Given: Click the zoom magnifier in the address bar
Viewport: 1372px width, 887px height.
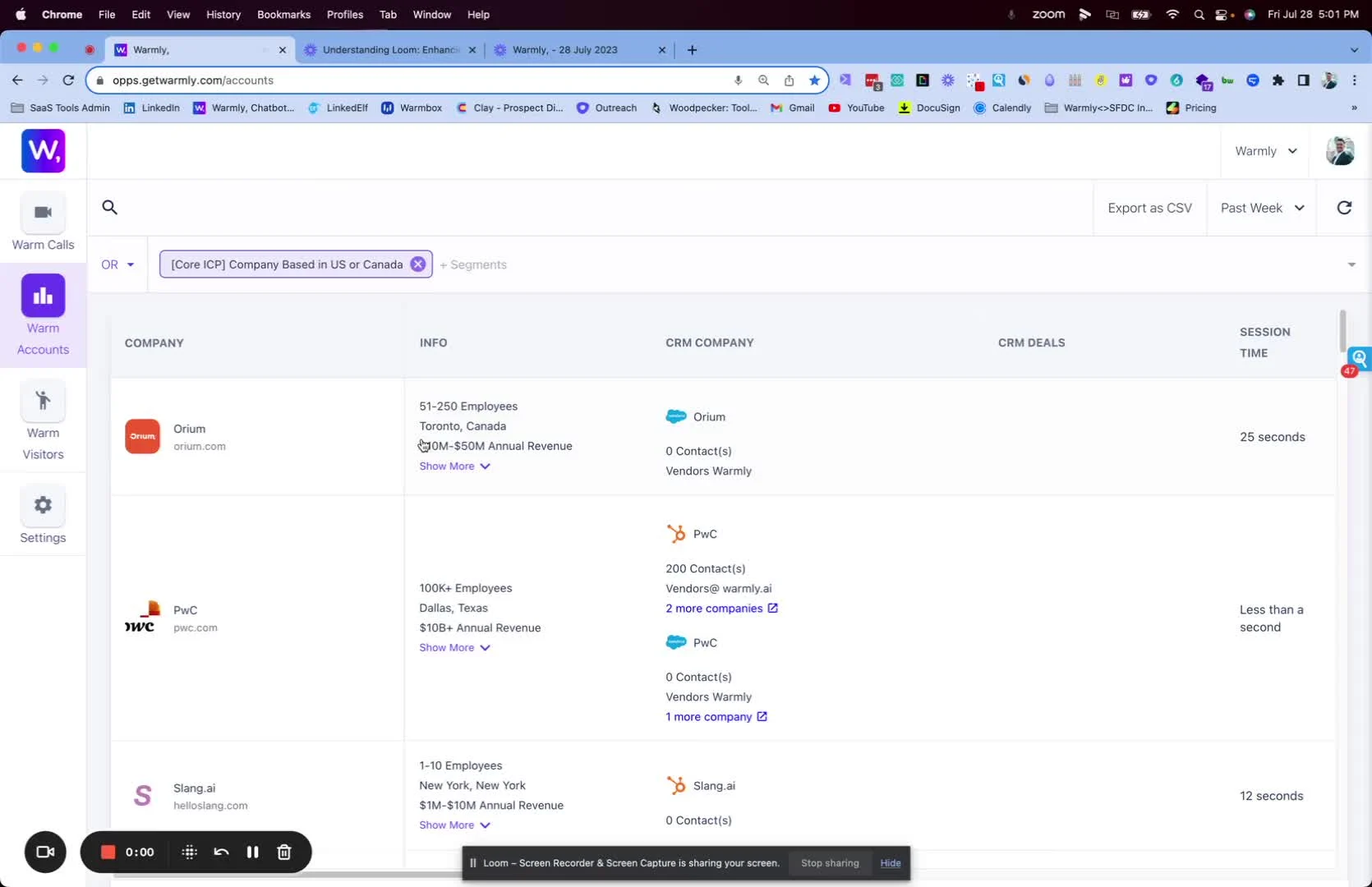Looking at the screenshot, I should [x=763, y=80].
